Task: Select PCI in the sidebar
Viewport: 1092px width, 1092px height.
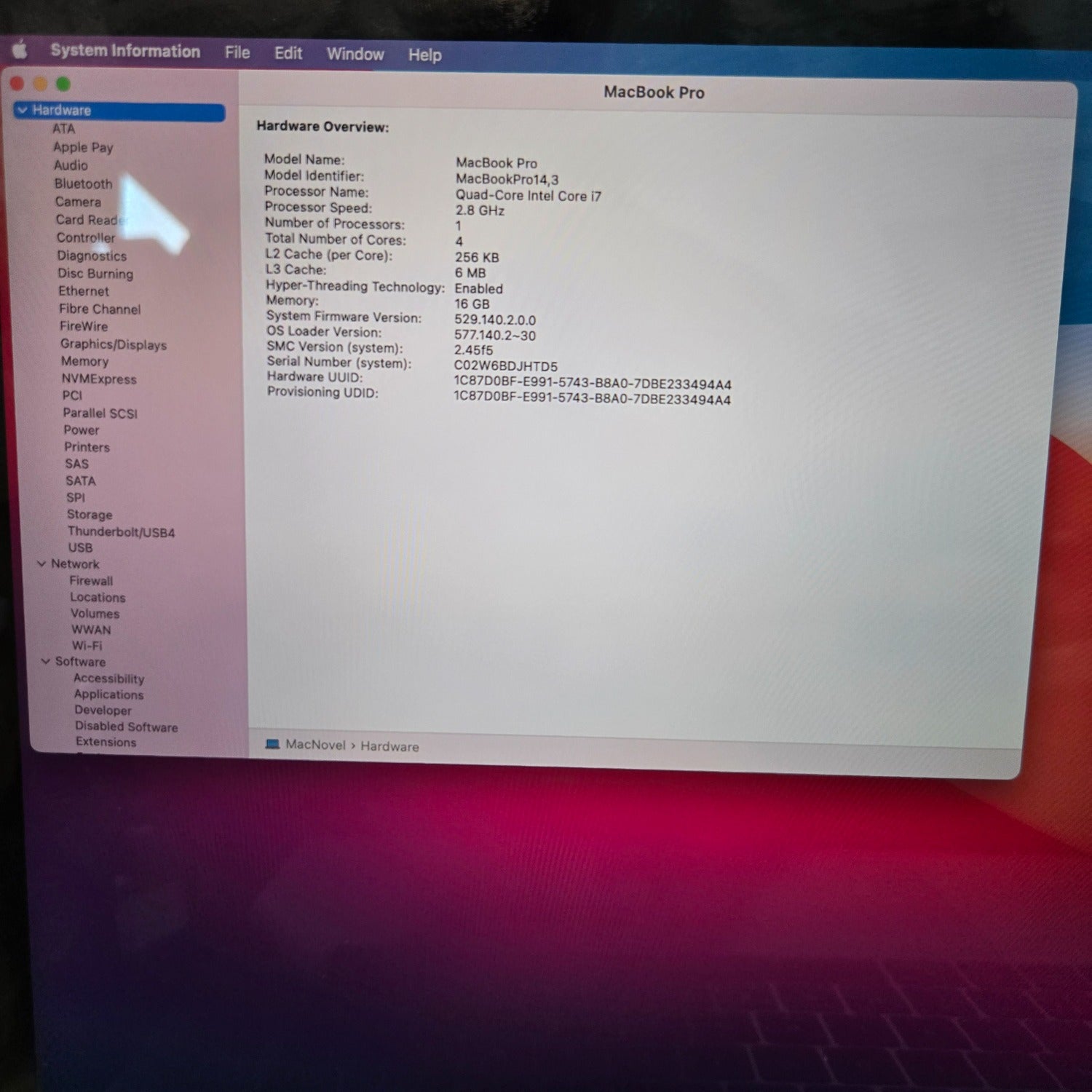Action: [72, 395]
